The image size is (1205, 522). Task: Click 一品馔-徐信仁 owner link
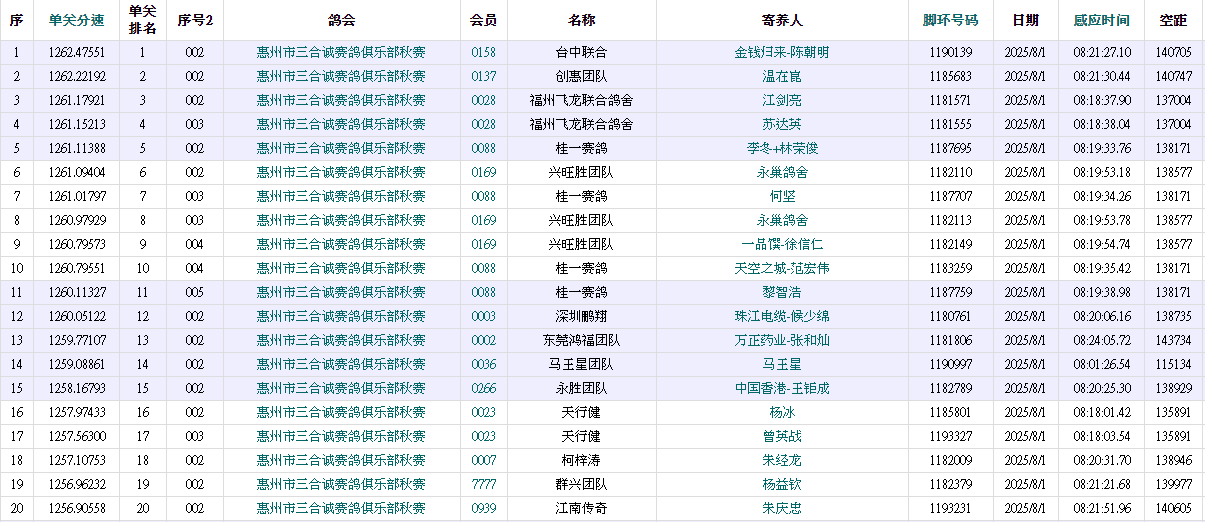pos(781,244)
